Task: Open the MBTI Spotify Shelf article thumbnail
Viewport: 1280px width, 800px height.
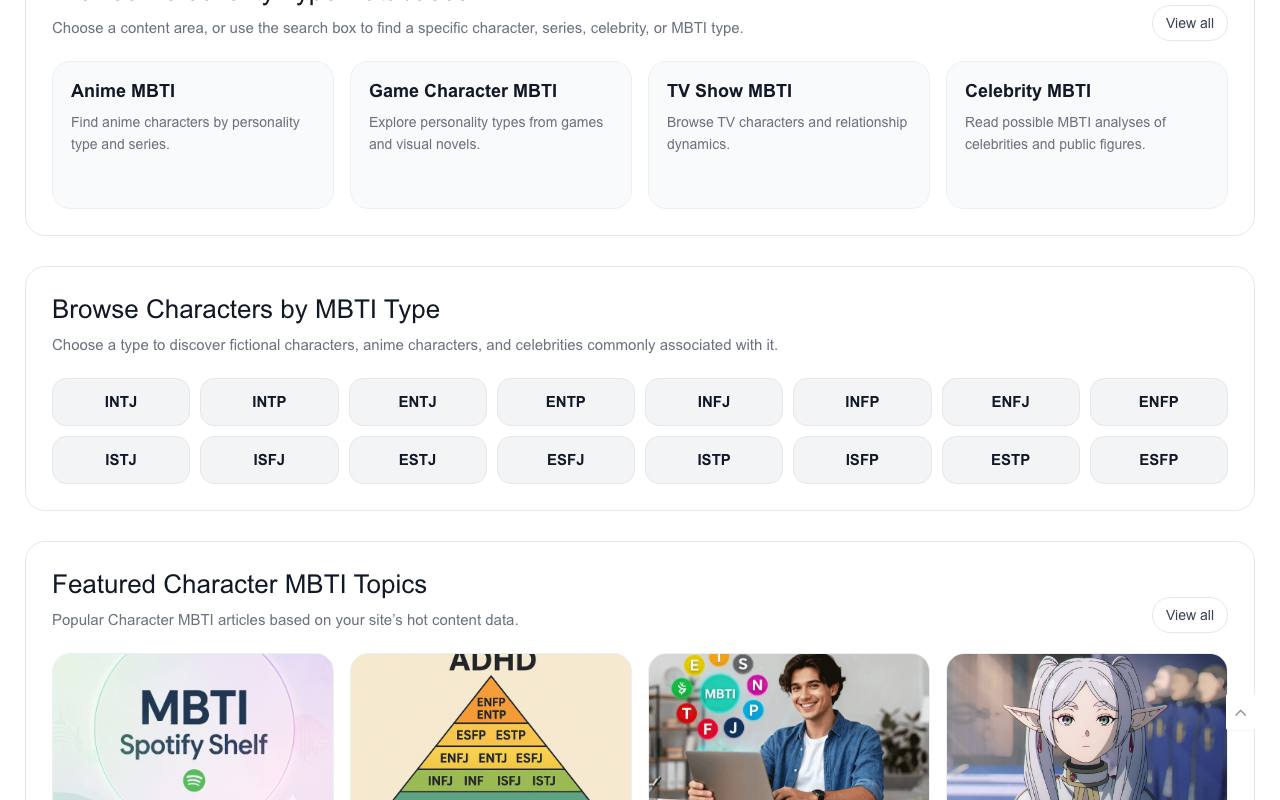Action: [193, 727]
